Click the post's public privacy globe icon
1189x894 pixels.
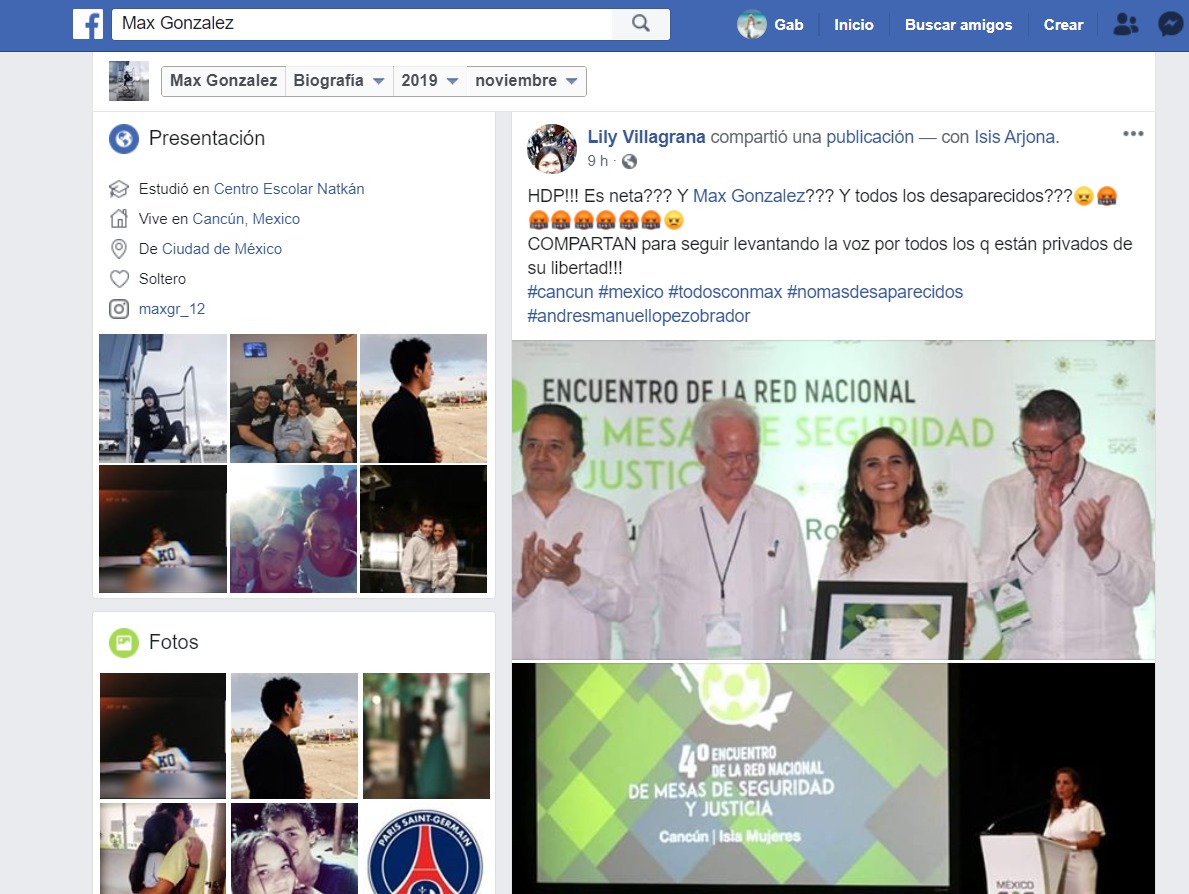coord(629,161)
